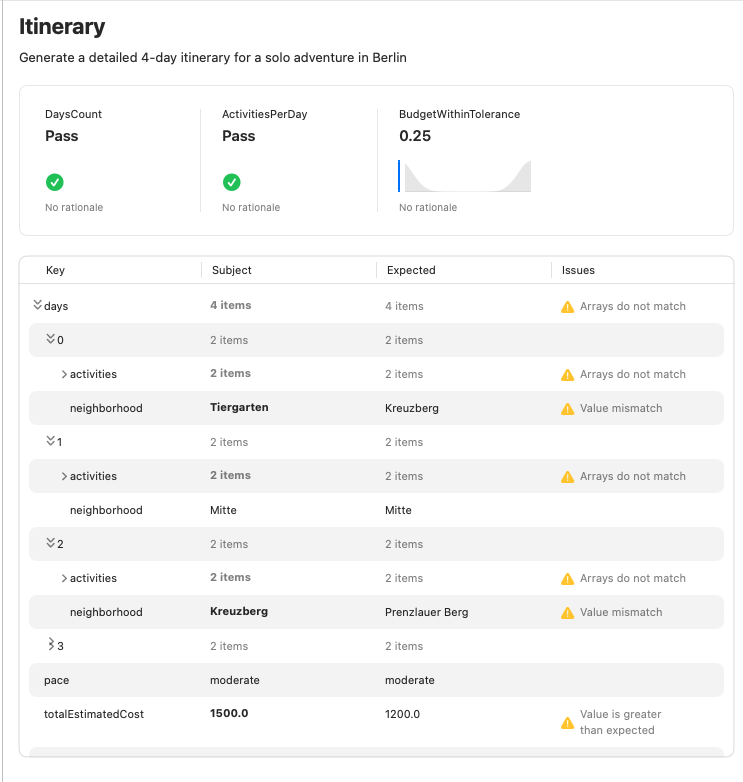Collapse day 1 row
The height and width of the screenshot is (782, 743).
coord(50,441)
